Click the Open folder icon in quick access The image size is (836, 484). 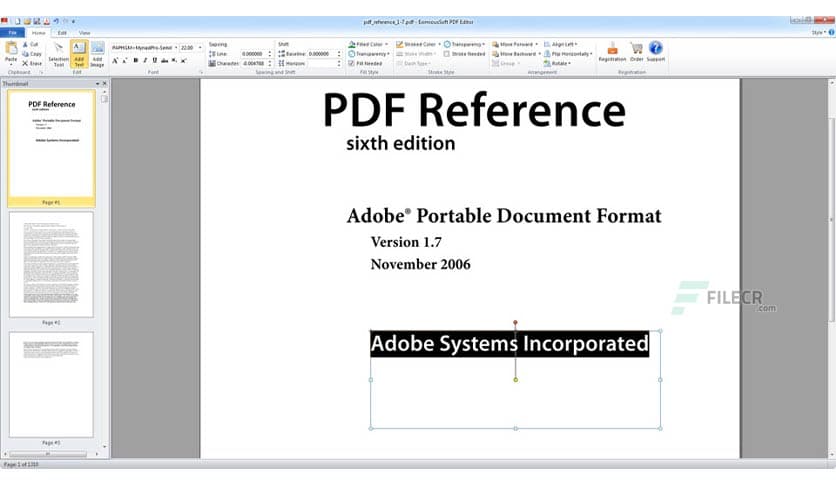pyautogui.click(x=27, y=21)
